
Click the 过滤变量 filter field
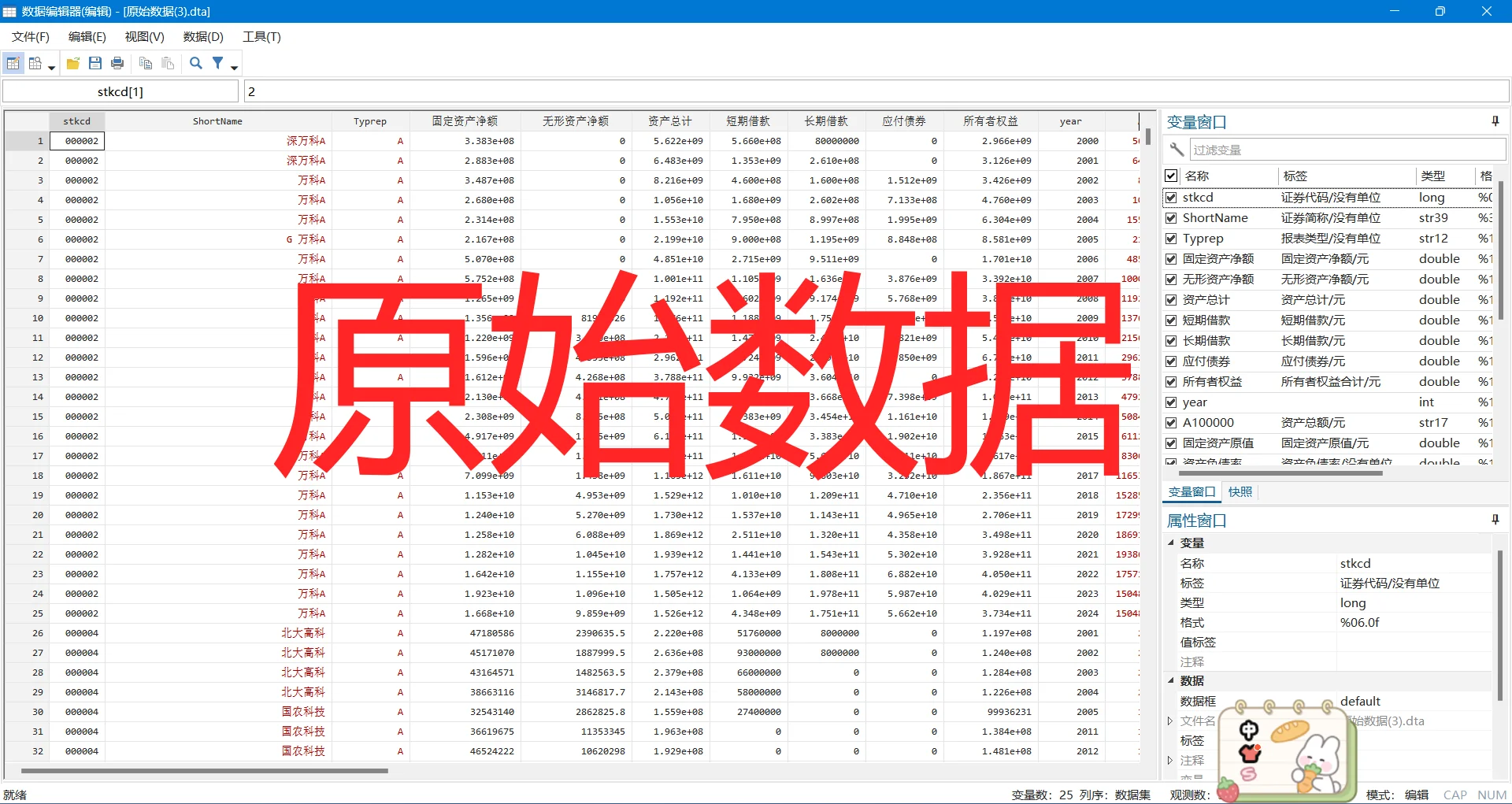(x=1347, y=149)
